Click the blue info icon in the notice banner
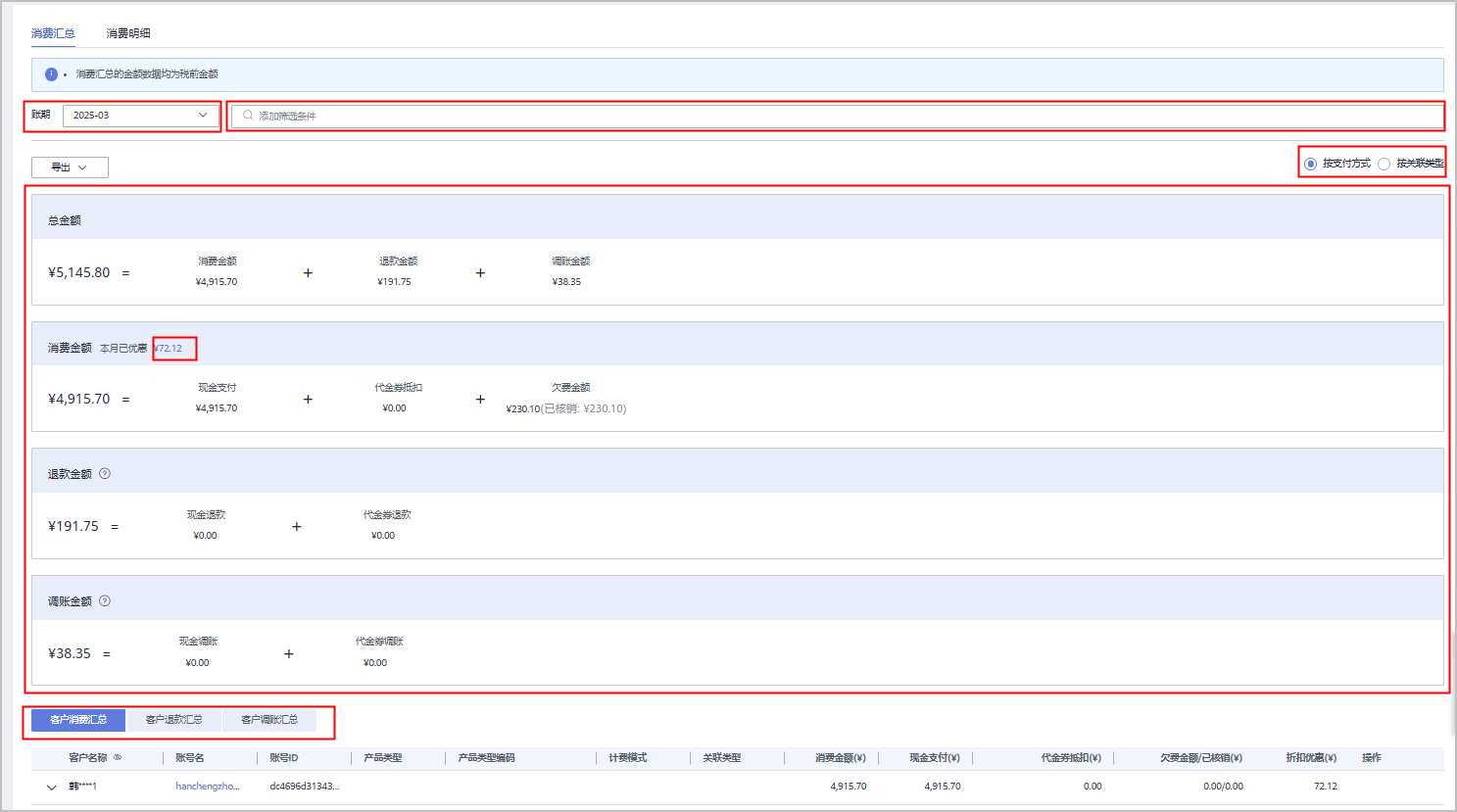Viewport: 1457px width, 812px height. (x=51, y=74)
